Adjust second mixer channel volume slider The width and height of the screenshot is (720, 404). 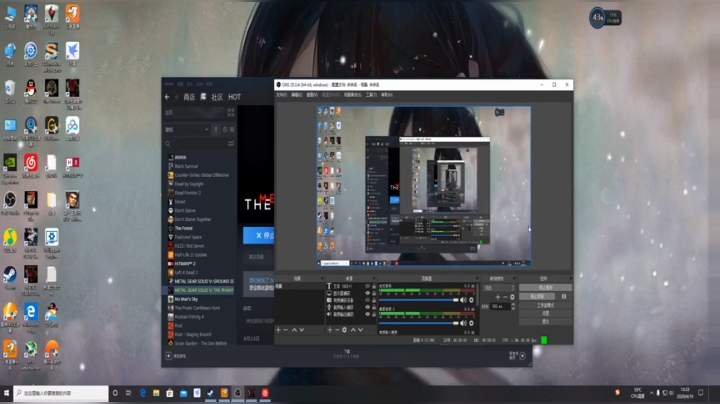coord(419,323)
